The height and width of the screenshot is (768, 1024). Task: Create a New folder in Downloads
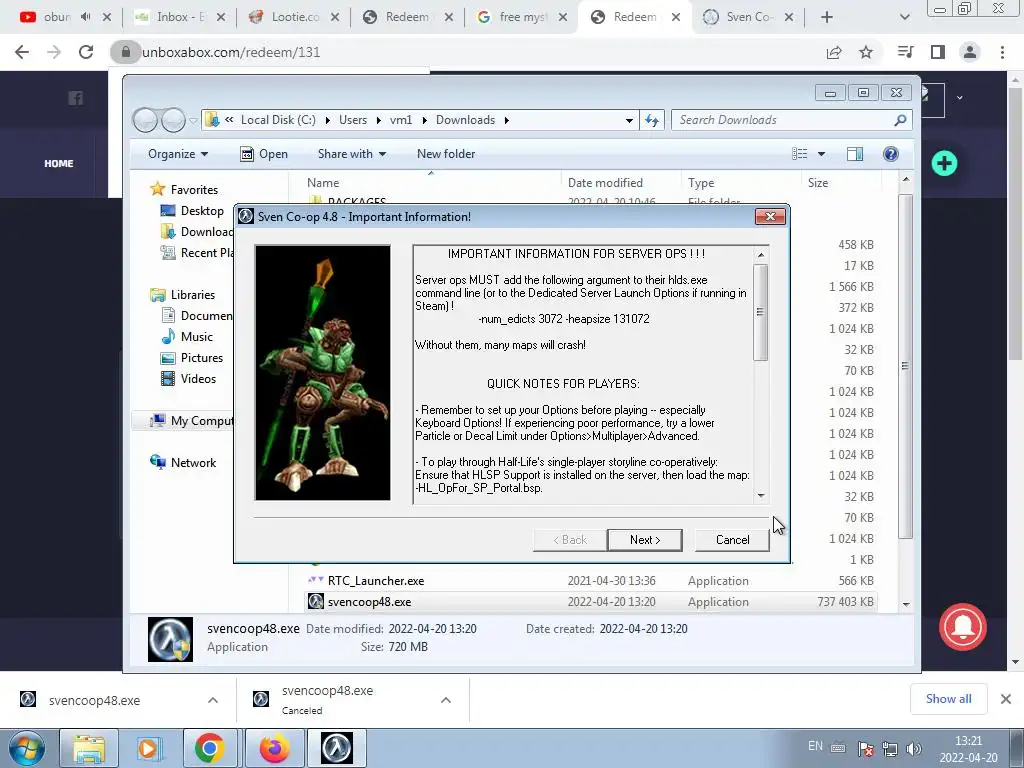446,153
